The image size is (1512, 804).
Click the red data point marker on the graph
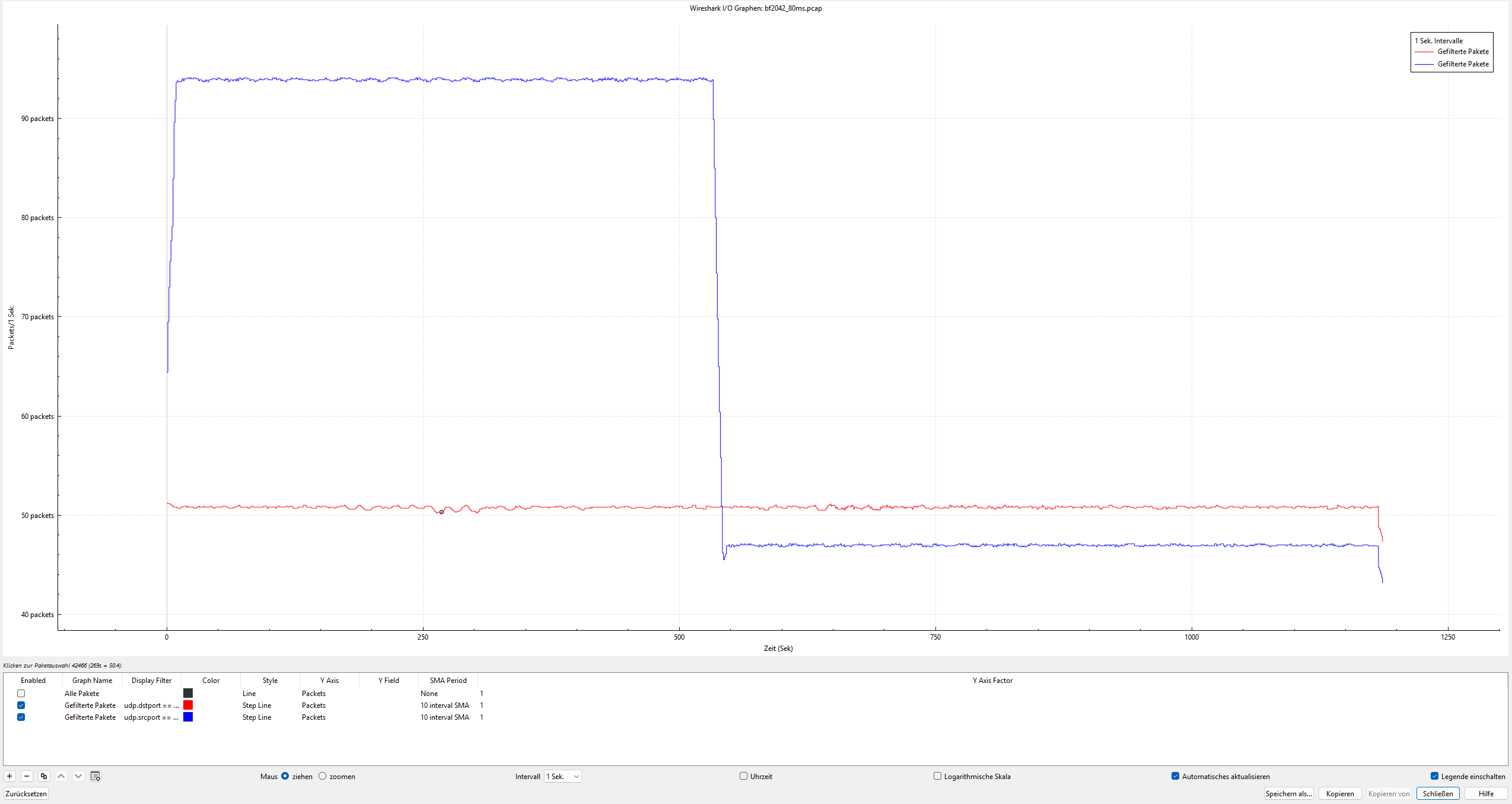tap(441, 512)
